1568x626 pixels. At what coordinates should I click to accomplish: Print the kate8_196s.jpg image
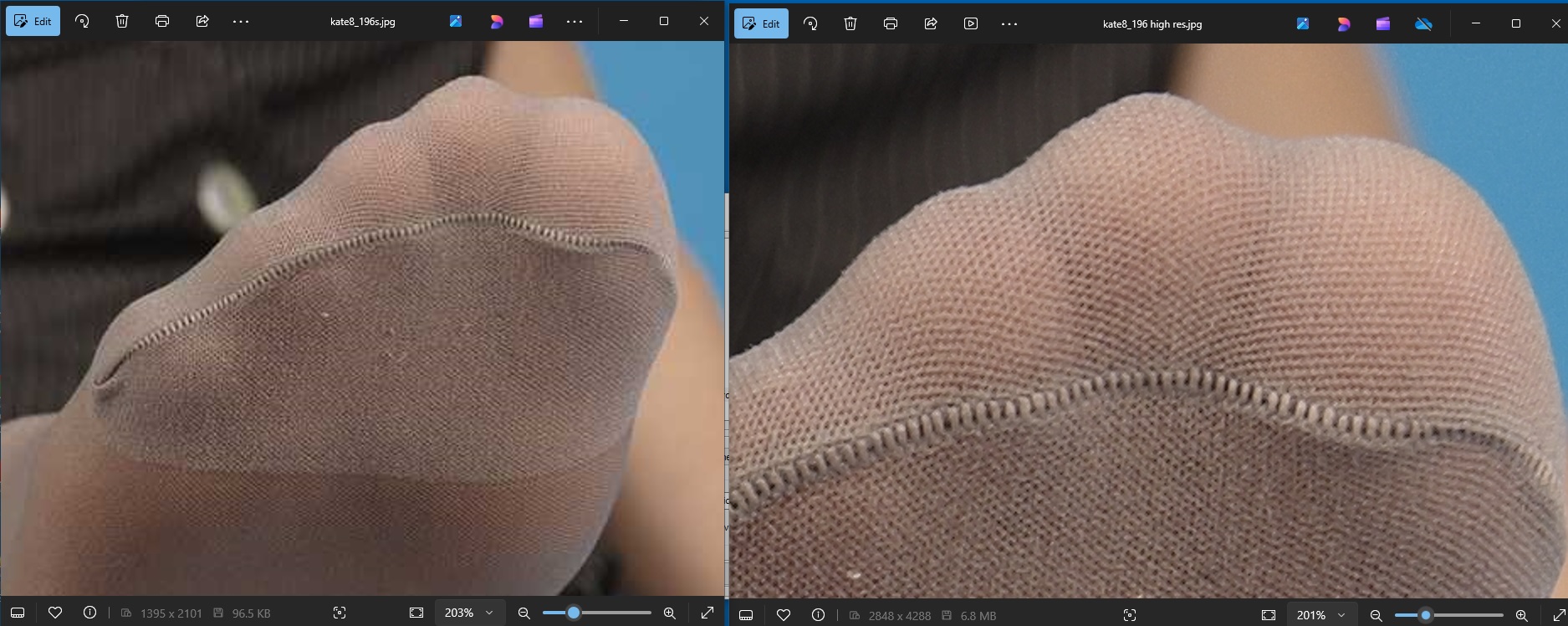(x=162, y=22)
